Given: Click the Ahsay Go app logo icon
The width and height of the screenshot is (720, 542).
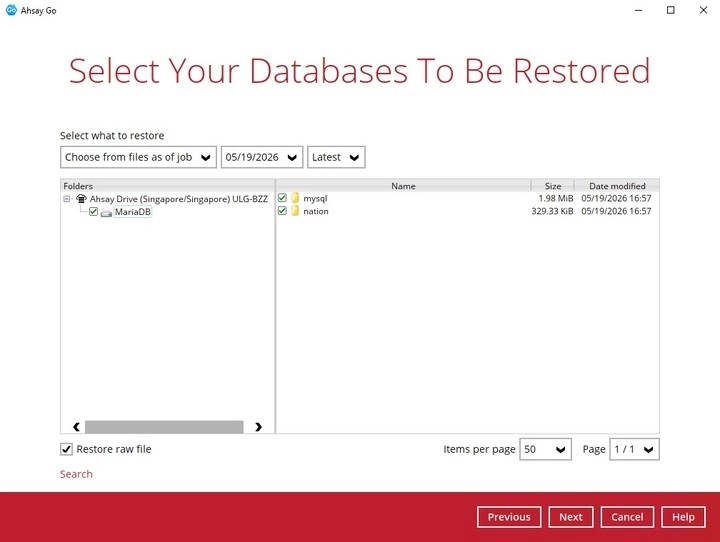Looking at the screenshot, I should 11,10.
